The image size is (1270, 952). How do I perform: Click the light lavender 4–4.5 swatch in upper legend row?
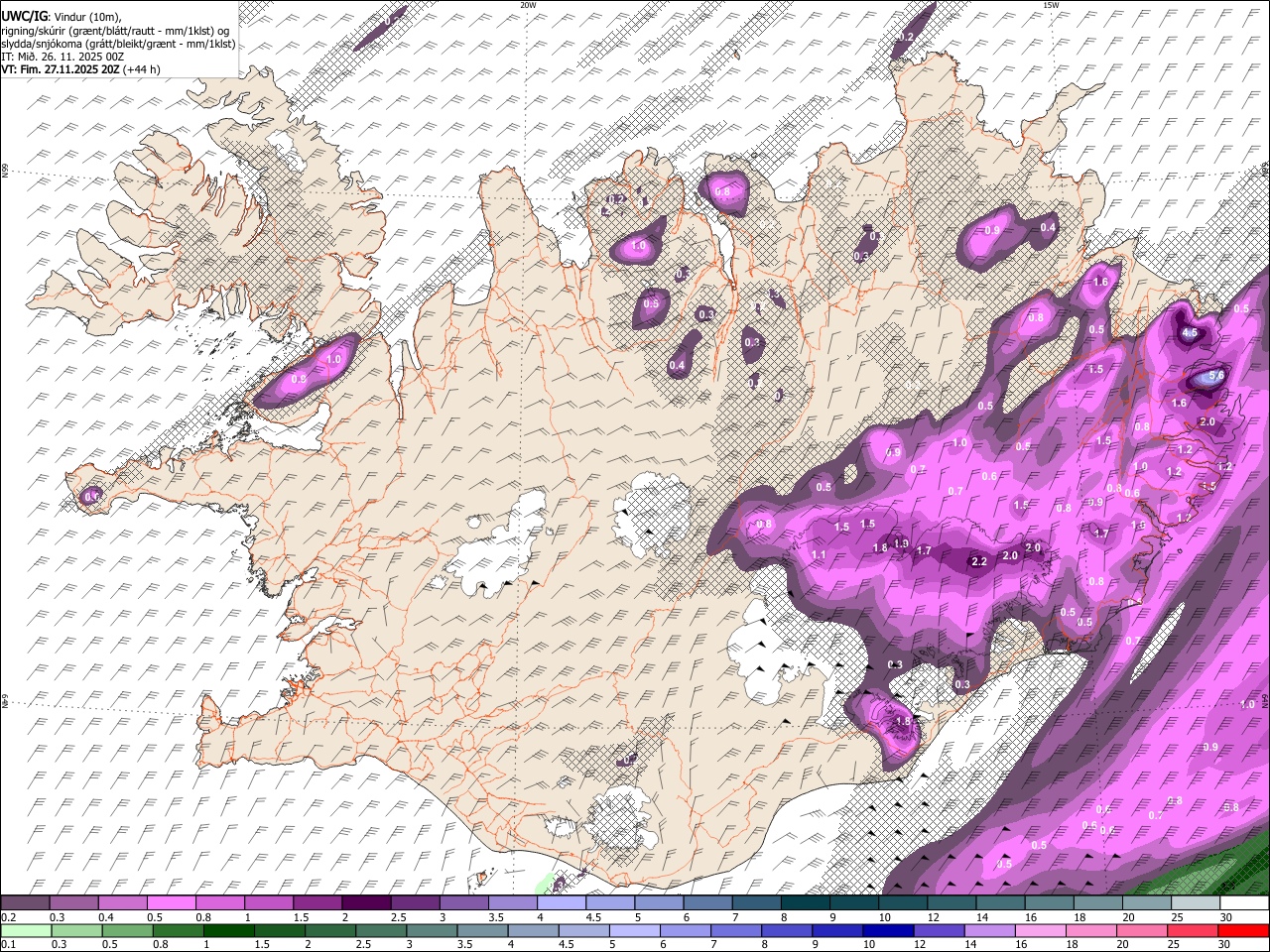(563, 903)
